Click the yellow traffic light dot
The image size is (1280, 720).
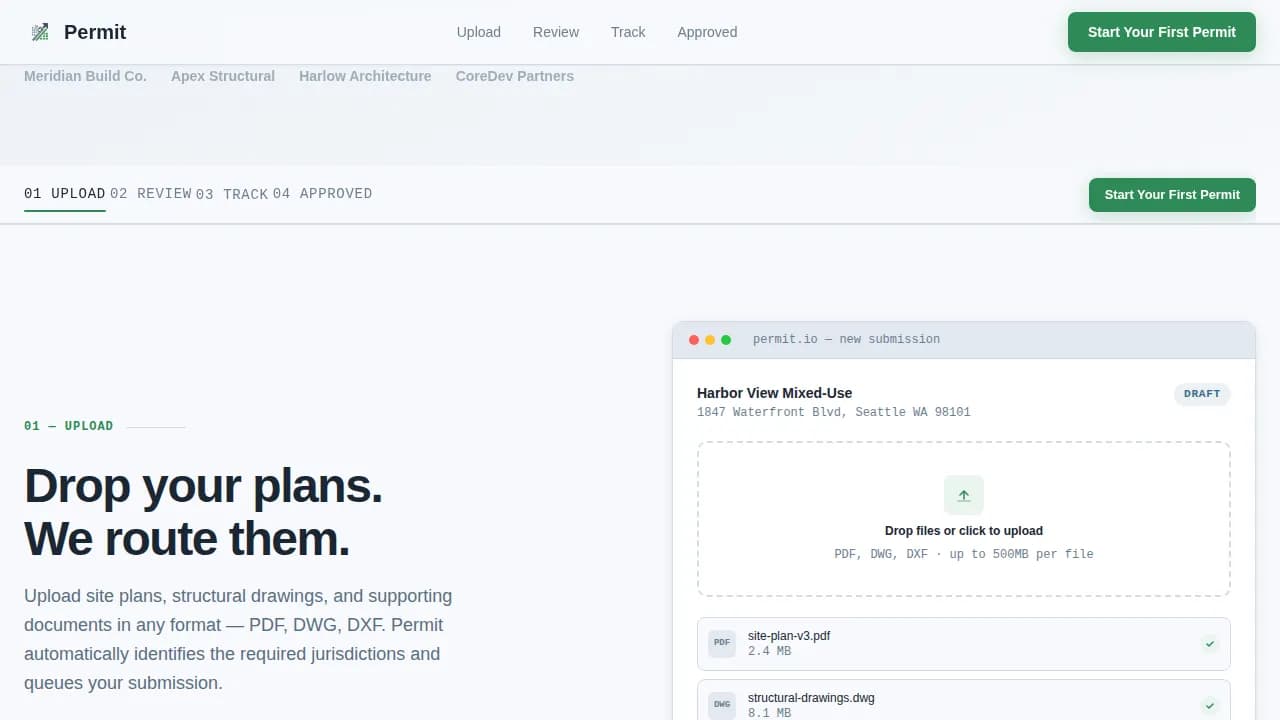point(710,339)
